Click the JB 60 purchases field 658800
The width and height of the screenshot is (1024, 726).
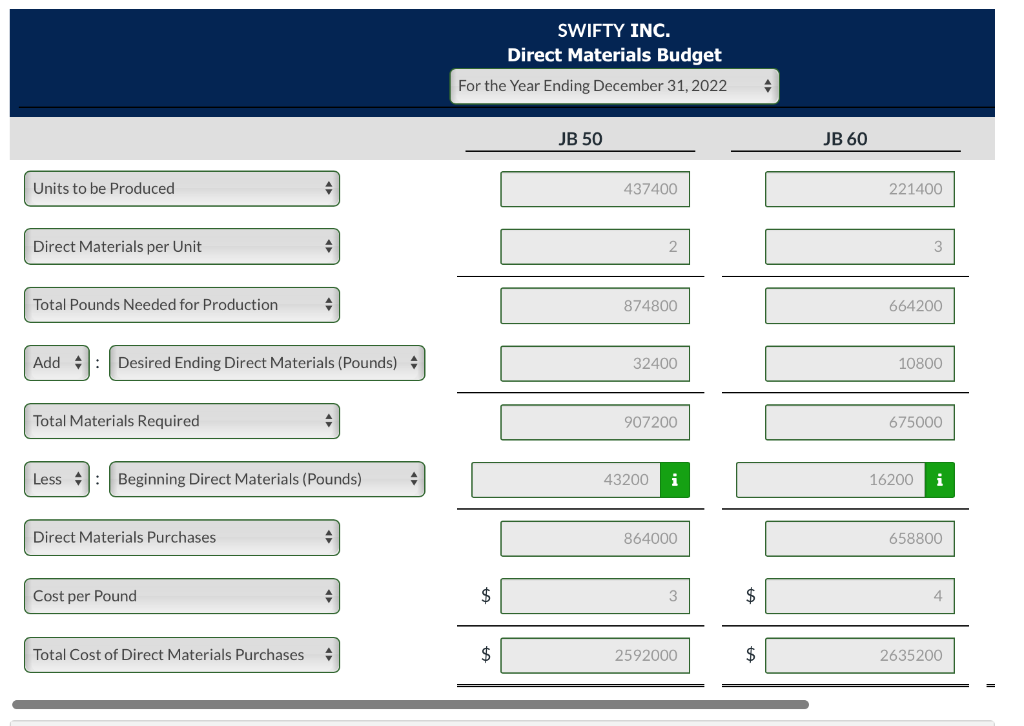pyautogui.click(x=860, y=539)
